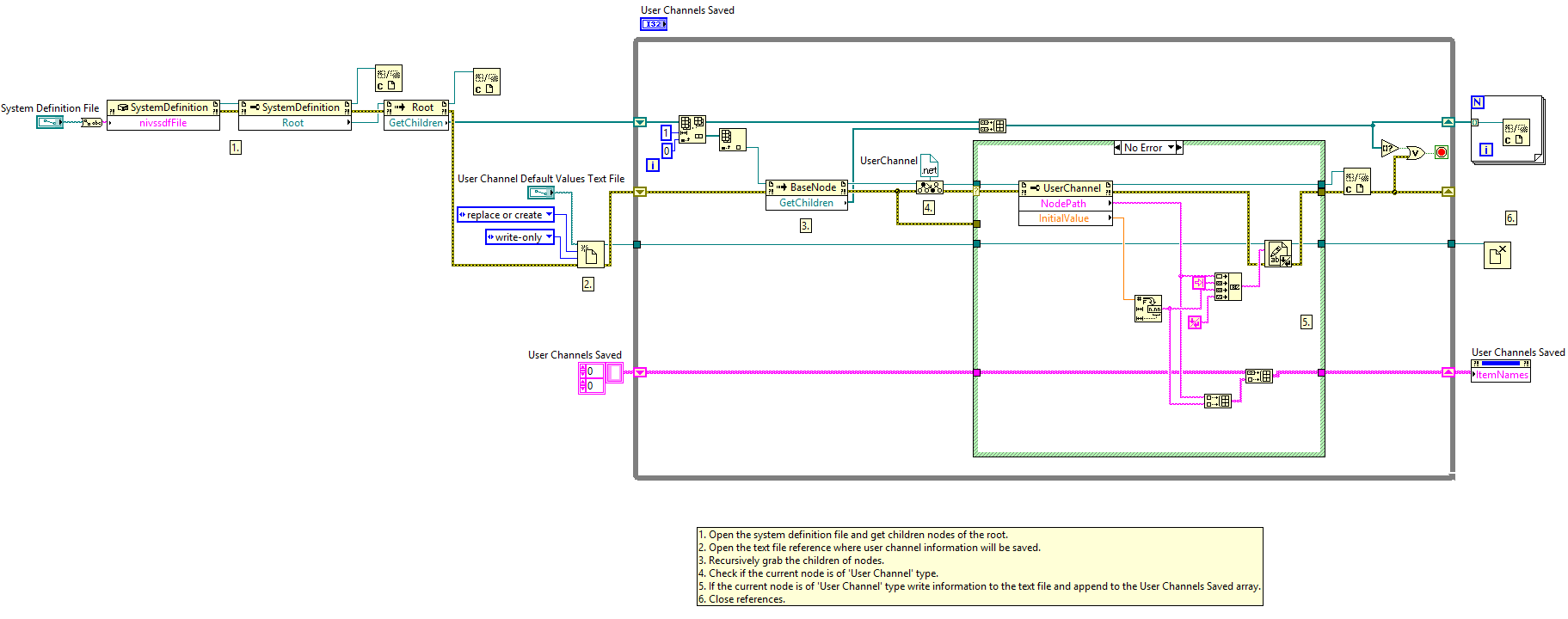1568x619 pixels.
Task: Click the SystemDefinition property node header
Action: (x=295, y=107)
